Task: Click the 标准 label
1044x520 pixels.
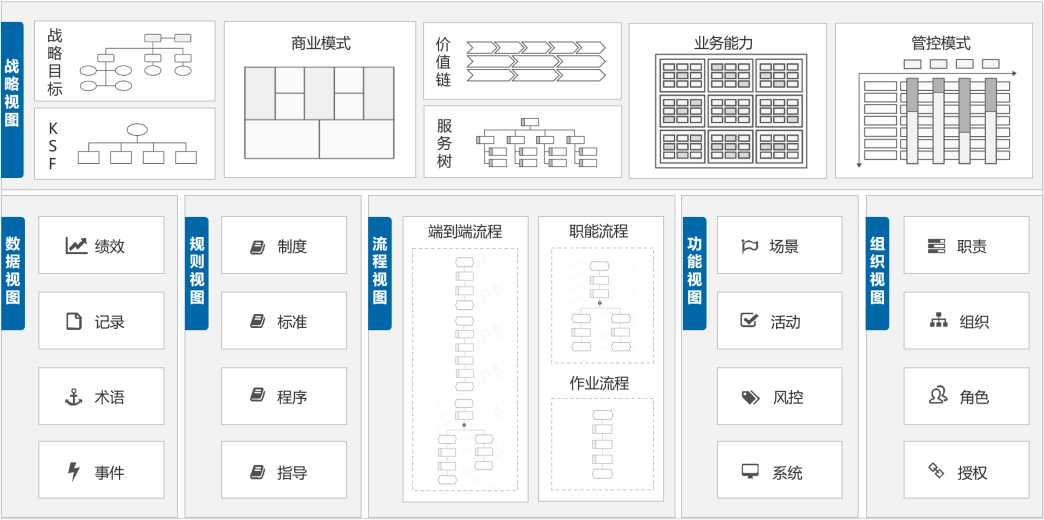Action: point(292,322)
